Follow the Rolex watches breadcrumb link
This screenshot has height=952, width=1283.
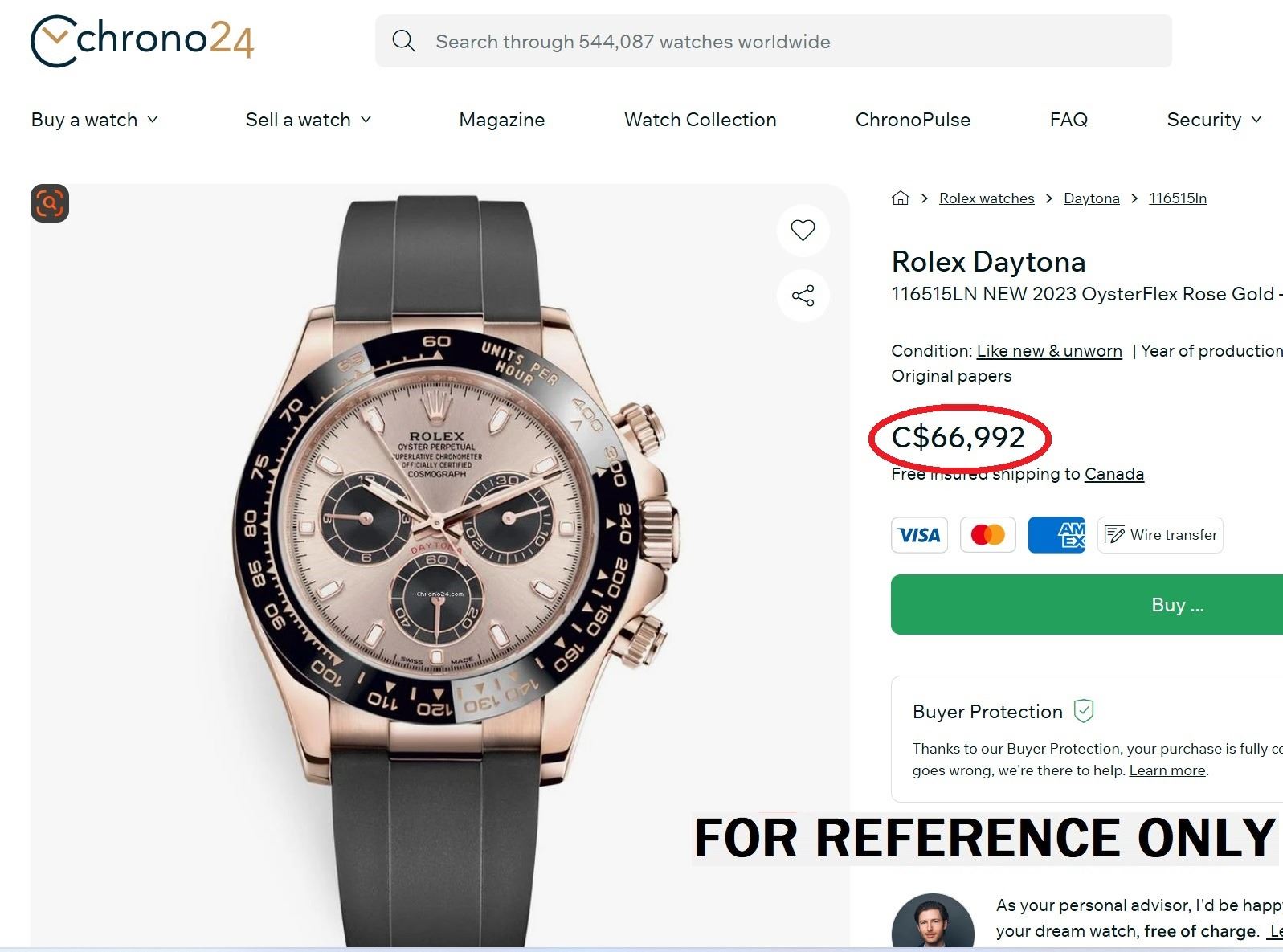coord(987,198)
